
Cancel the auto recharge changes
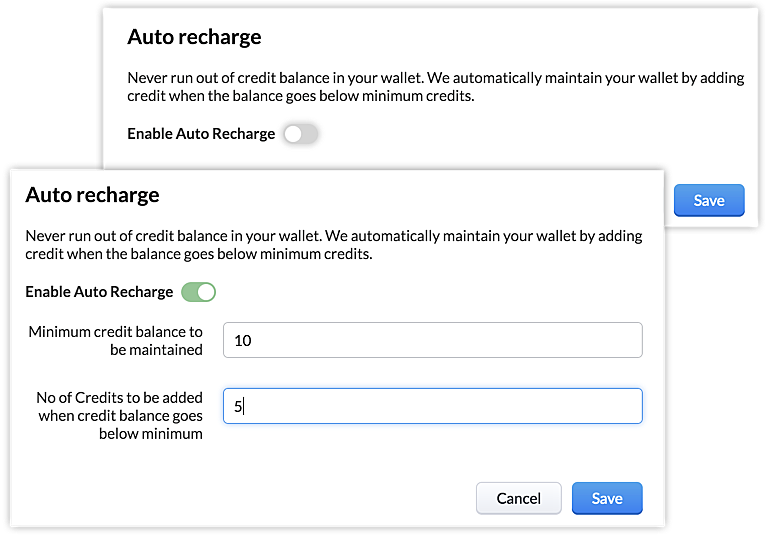519,498
